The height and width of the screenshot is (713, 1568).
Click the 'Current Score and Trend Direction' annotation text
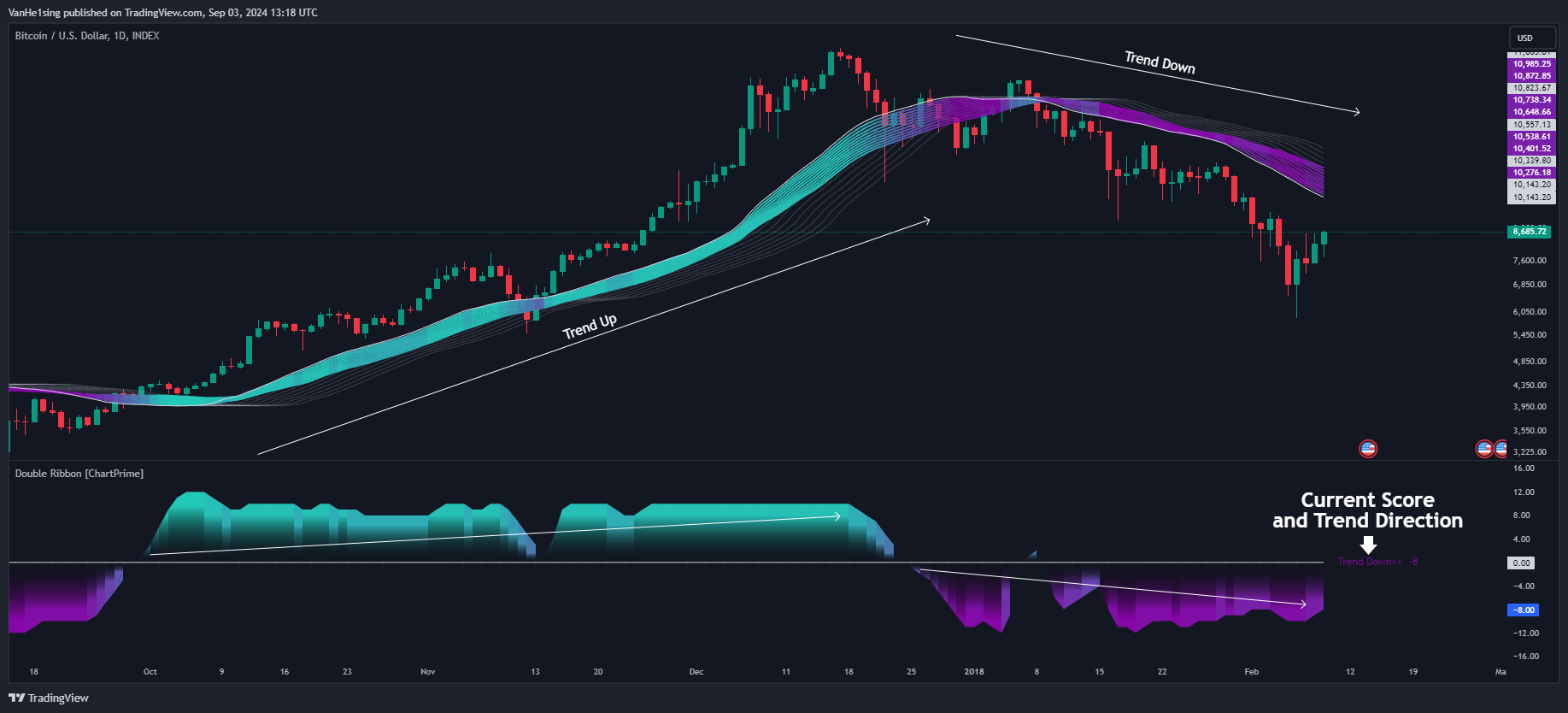point(1367,510)
